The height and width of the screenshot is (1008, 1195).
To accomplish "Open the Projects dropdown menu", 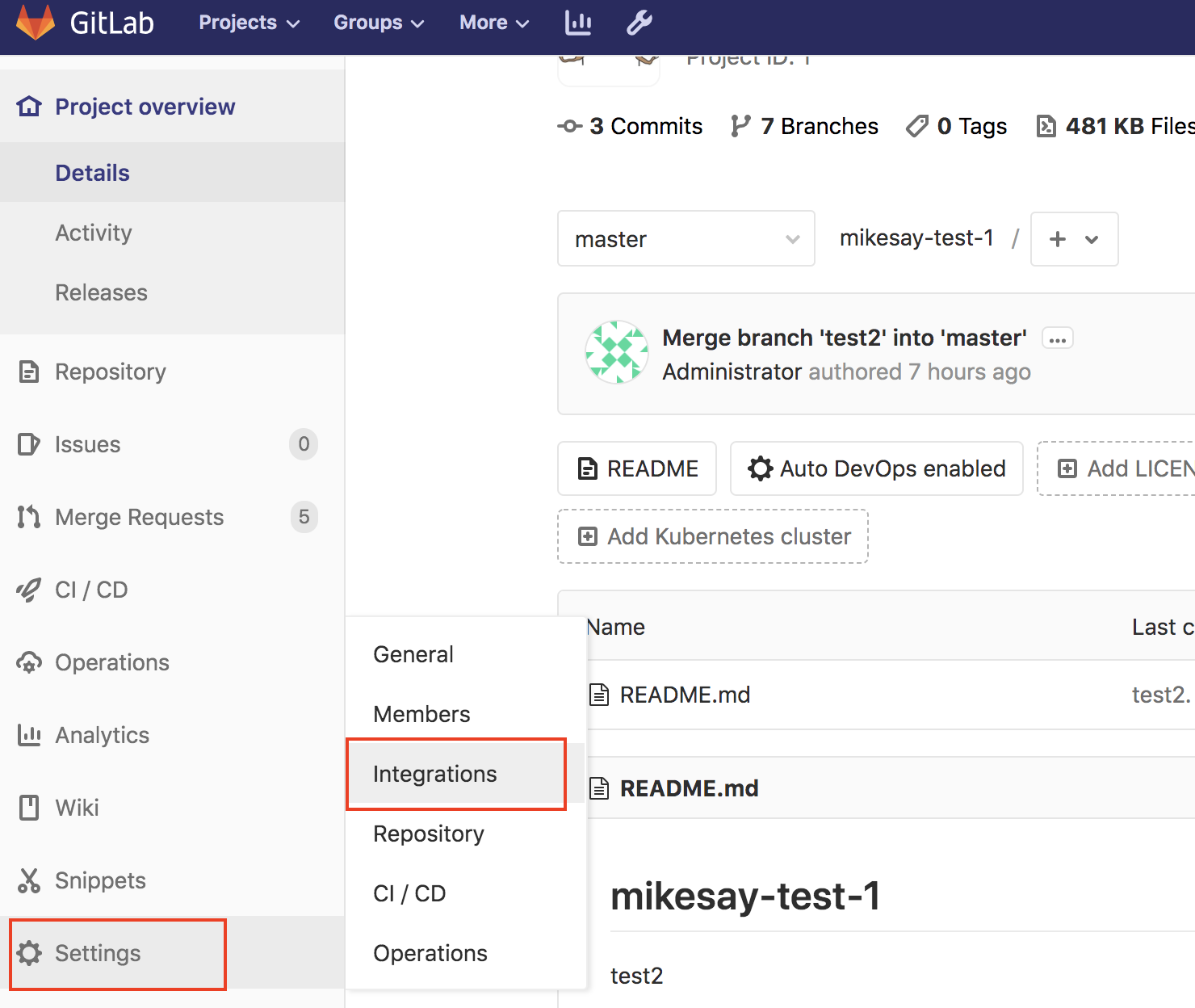I will pyautogui.click(x=249, y=23).
